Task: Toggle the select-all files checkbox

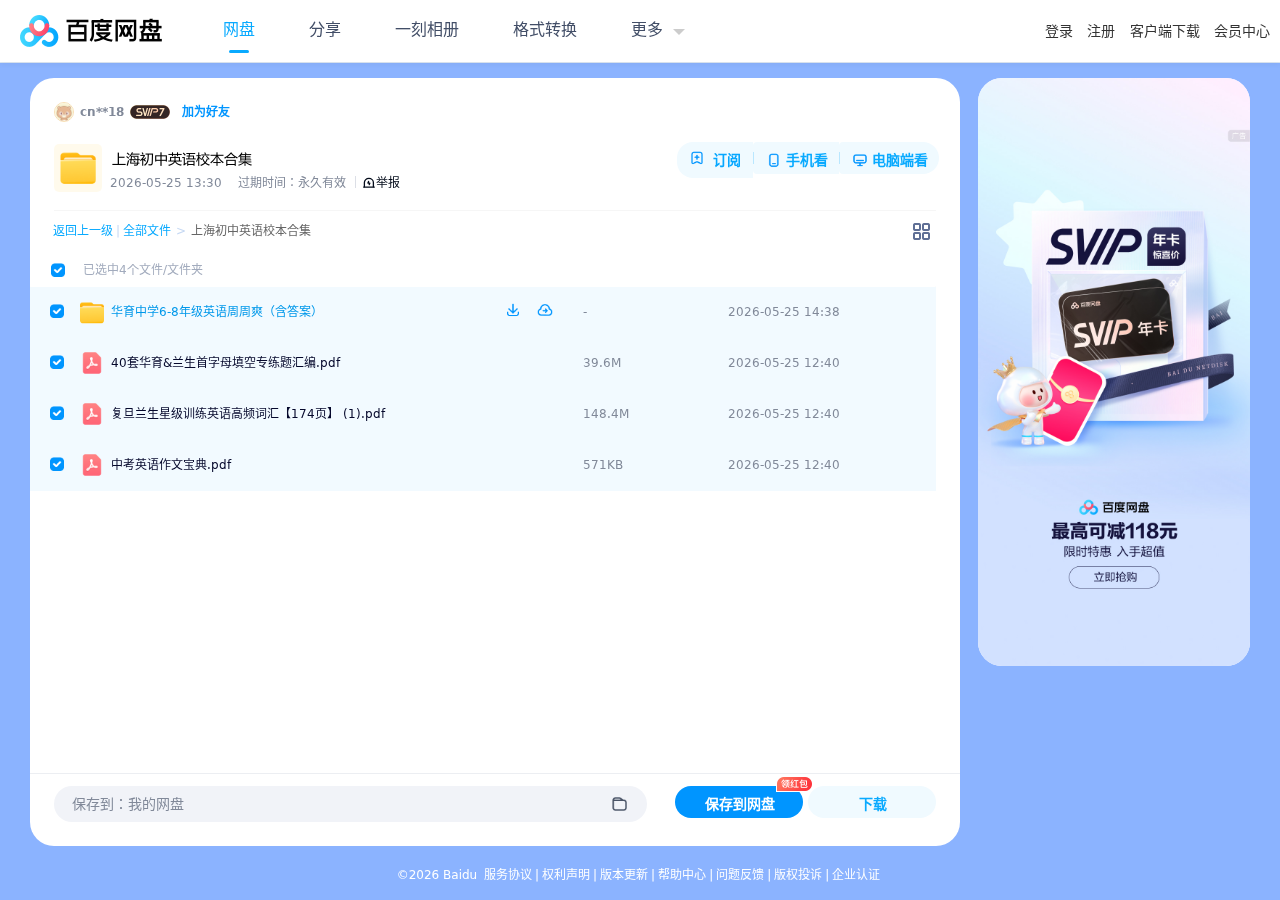Action: pos(58,270)
